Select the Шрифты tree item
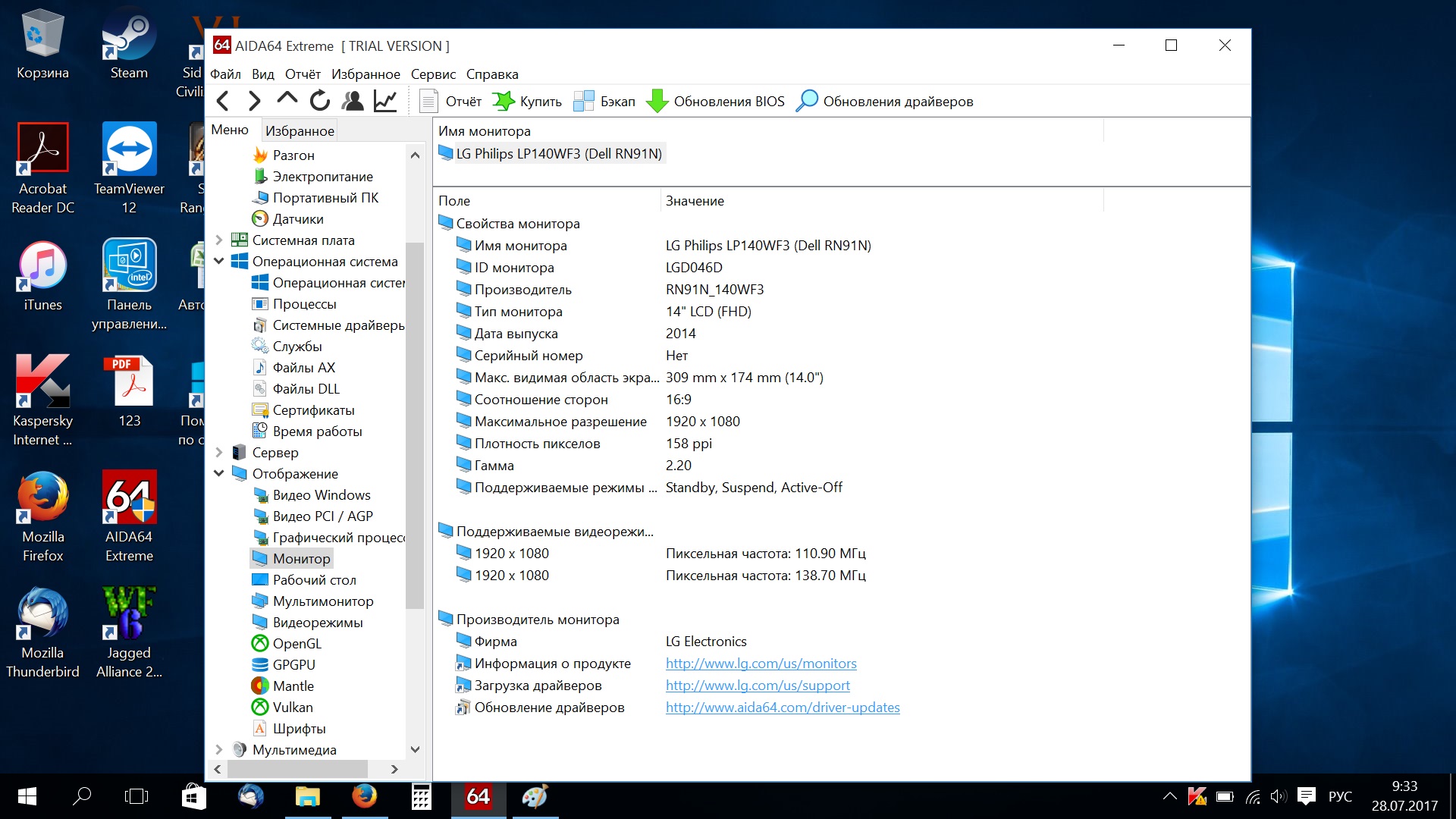The height and width of the screenshot is (819, 1456). tap(289, 729)
